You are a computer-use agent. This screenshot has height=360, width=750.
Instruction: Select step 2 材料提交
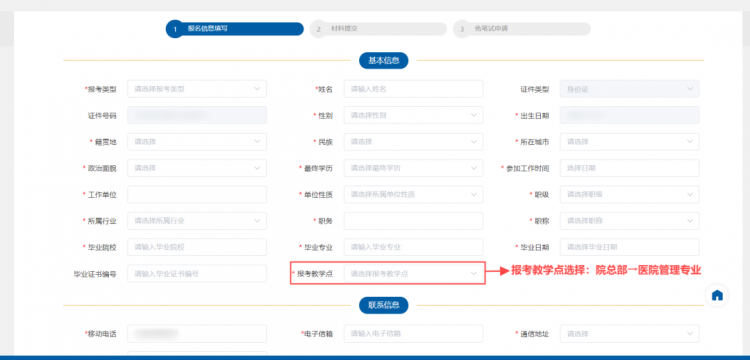pyautogui.click(x=378, y=29)
